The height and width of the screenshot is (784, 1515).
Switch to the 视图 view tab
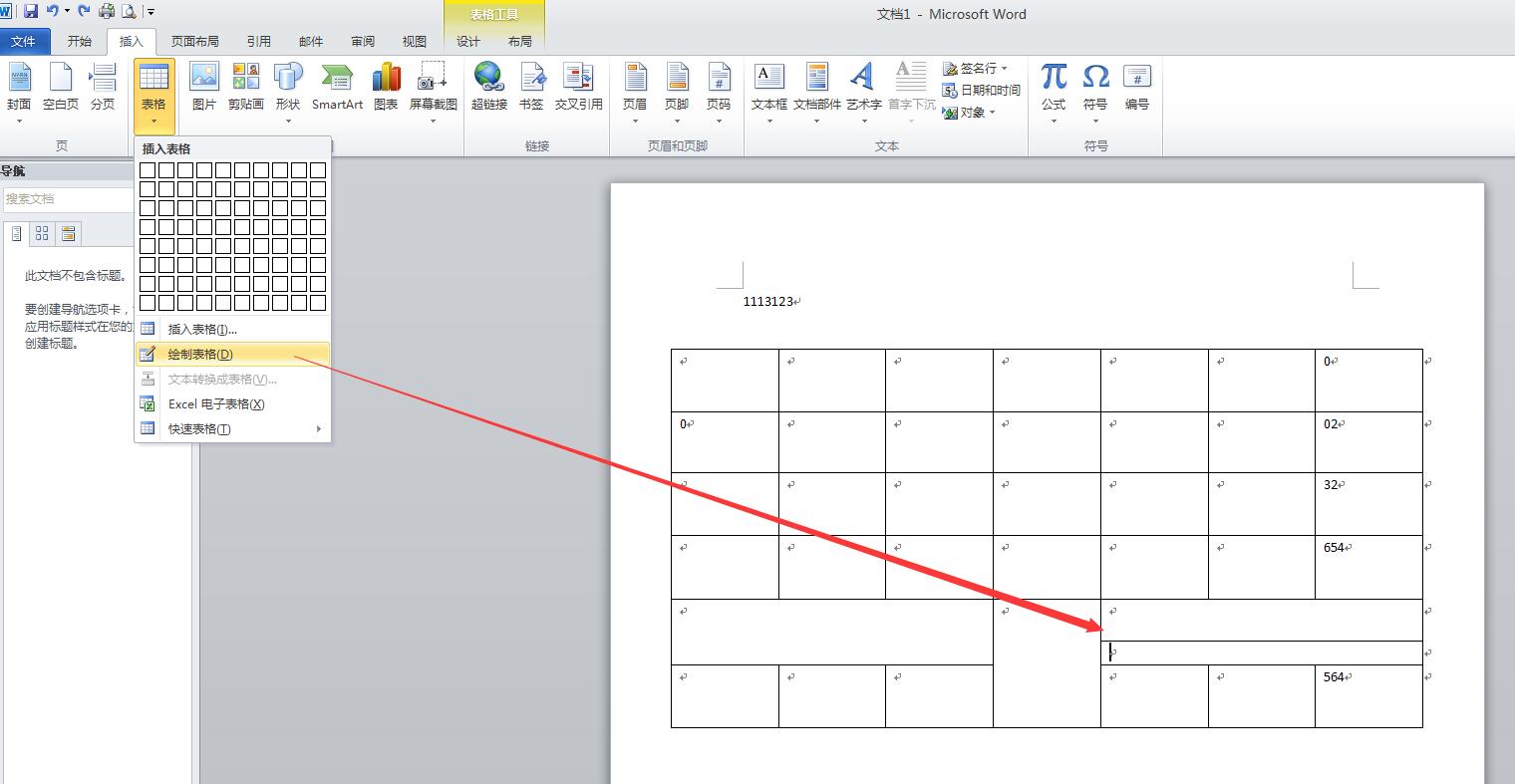pos(415,41)
